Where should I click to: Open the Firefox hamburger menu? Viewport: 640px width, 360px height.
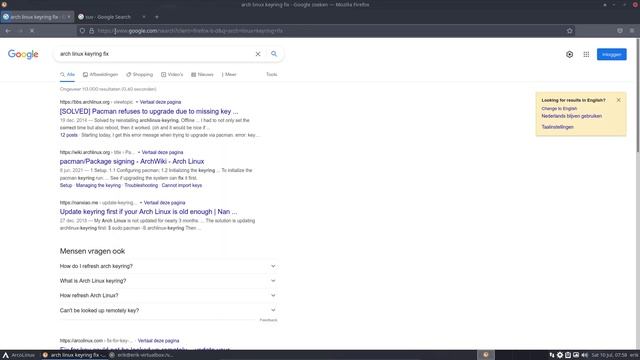tap(632, 31)
